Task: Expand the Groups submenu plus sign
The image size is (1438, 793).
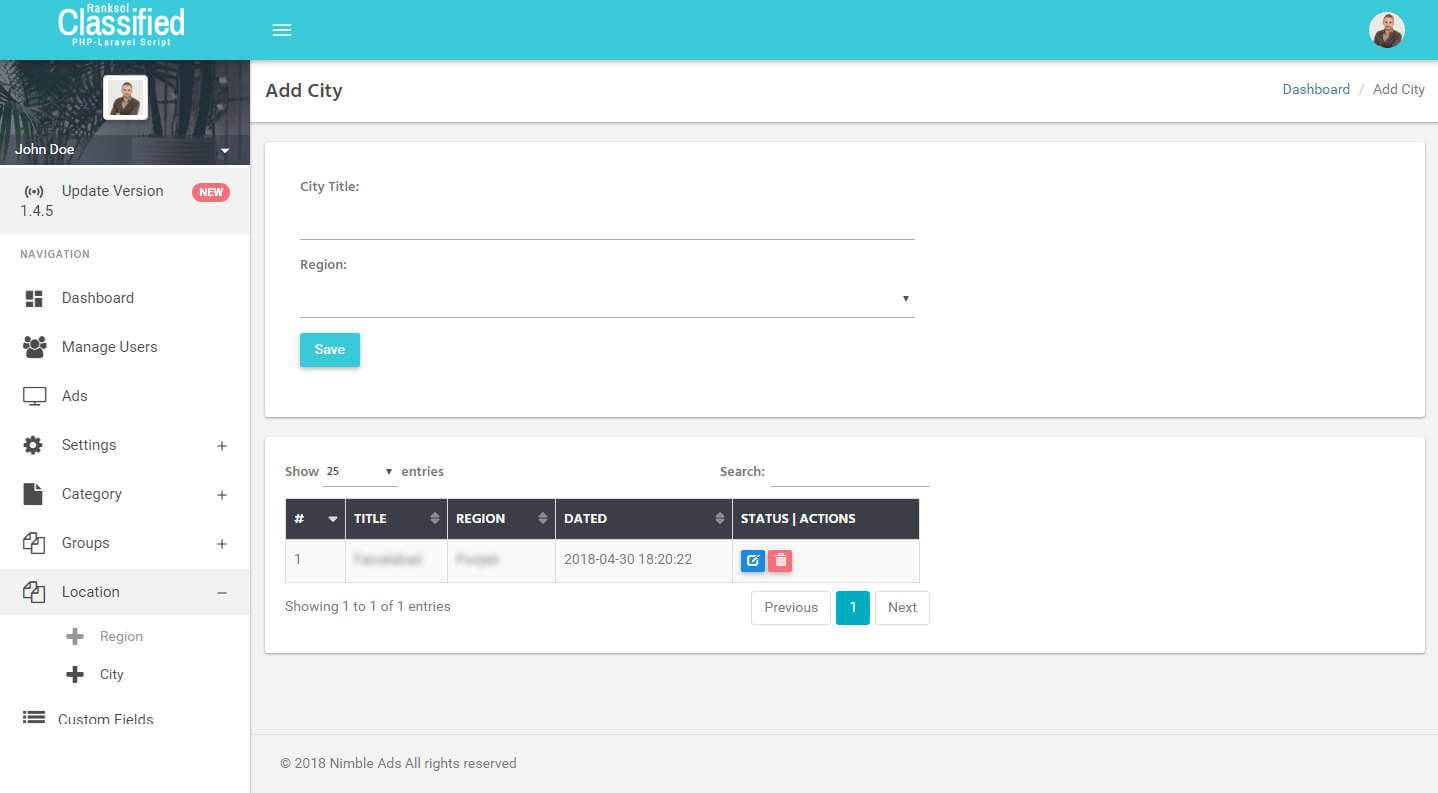Action: tap(222, 544)
